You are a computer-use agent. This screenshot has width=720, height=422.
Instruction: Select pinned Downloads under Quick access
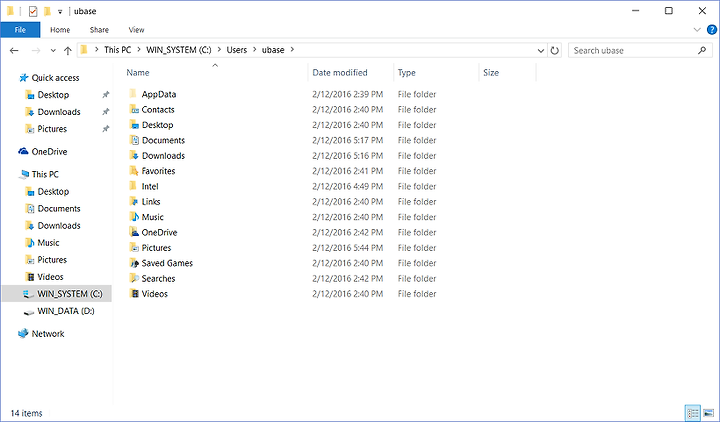(59, 112)
